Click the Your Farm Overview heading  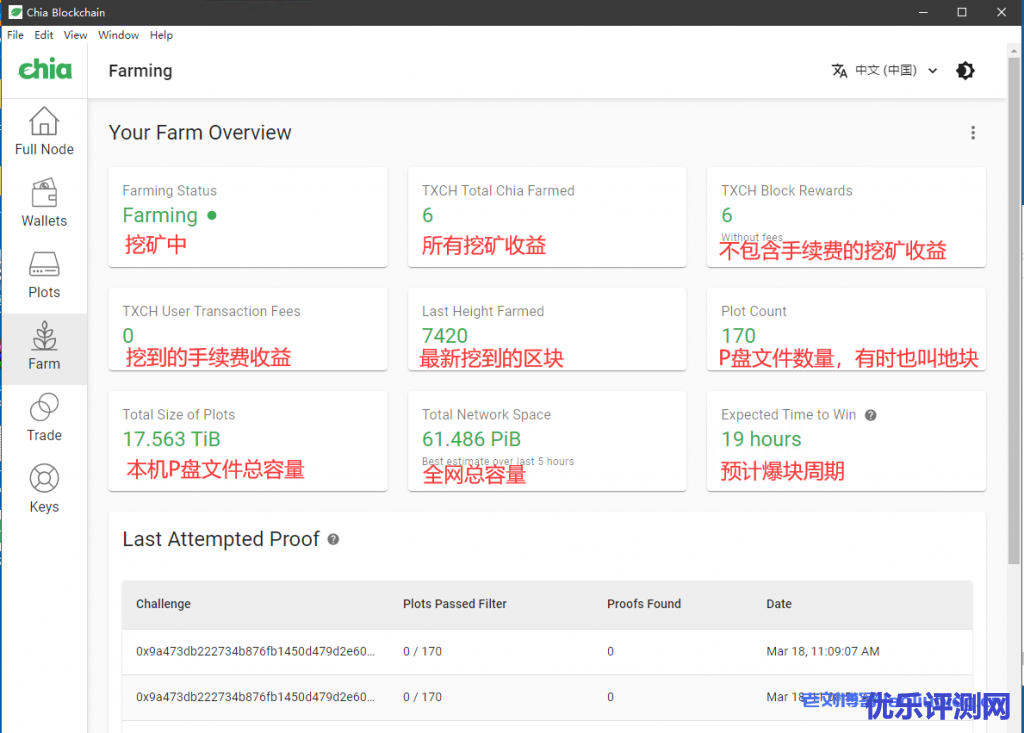click(200, 133)
